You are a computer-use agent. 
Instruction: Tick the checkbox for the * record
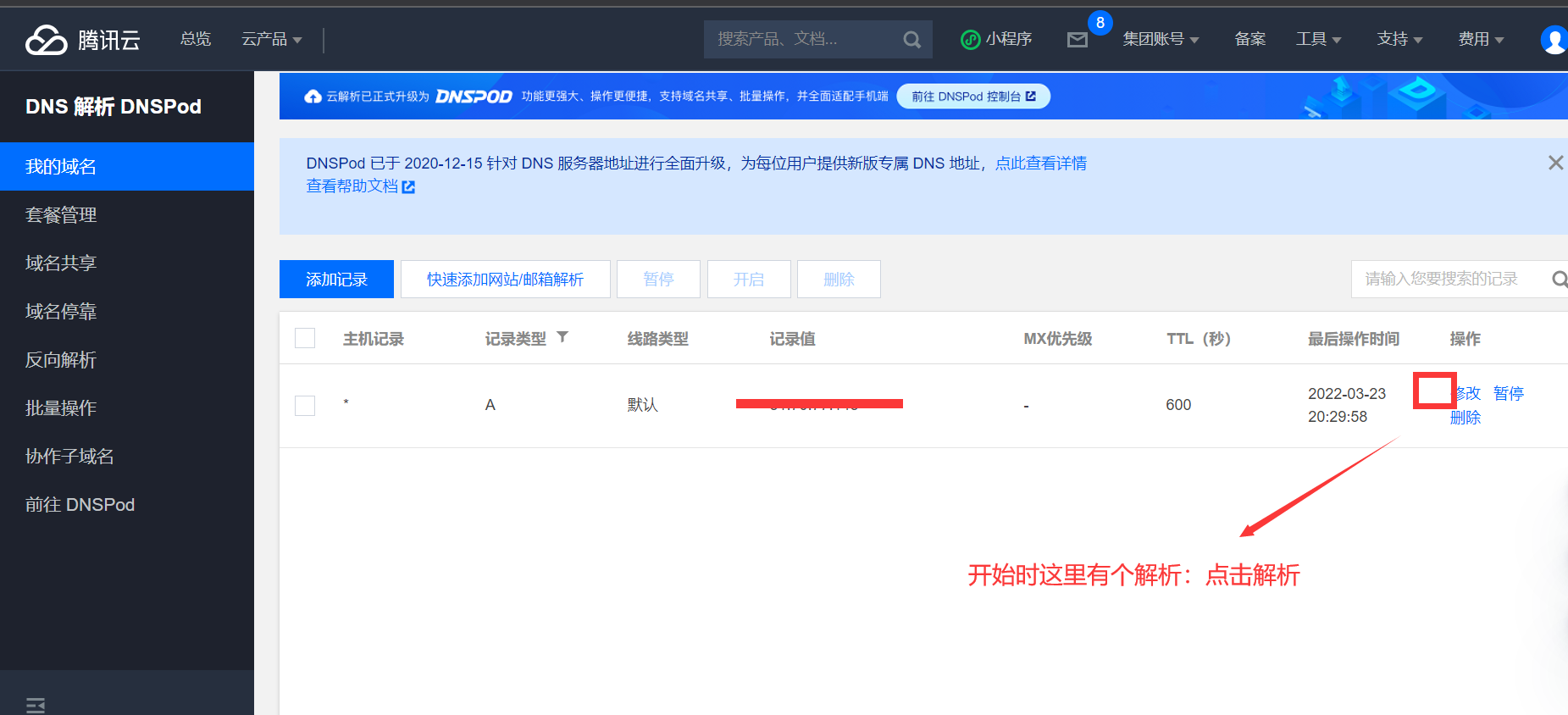tap(305, 406)
